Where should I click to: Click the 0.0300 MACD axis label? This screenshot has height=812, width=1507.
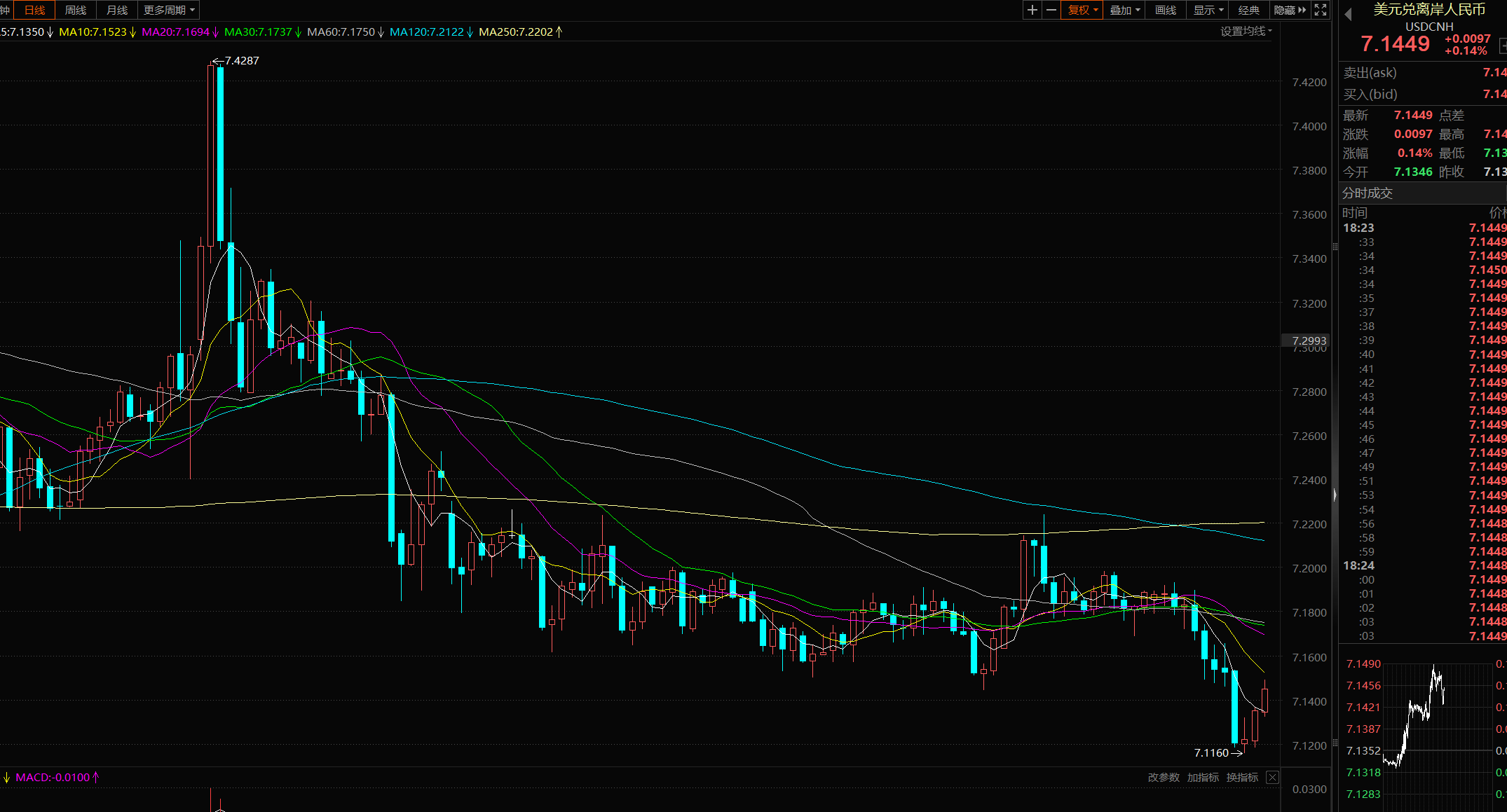pyautogui.click(x=1309, y=789)
